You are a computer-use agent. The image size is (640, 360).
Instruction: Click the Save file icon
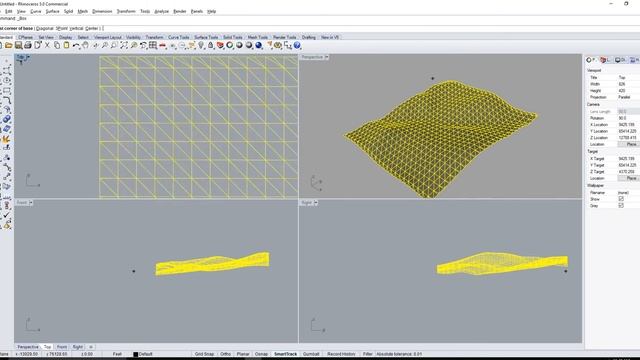click(18, 46)
